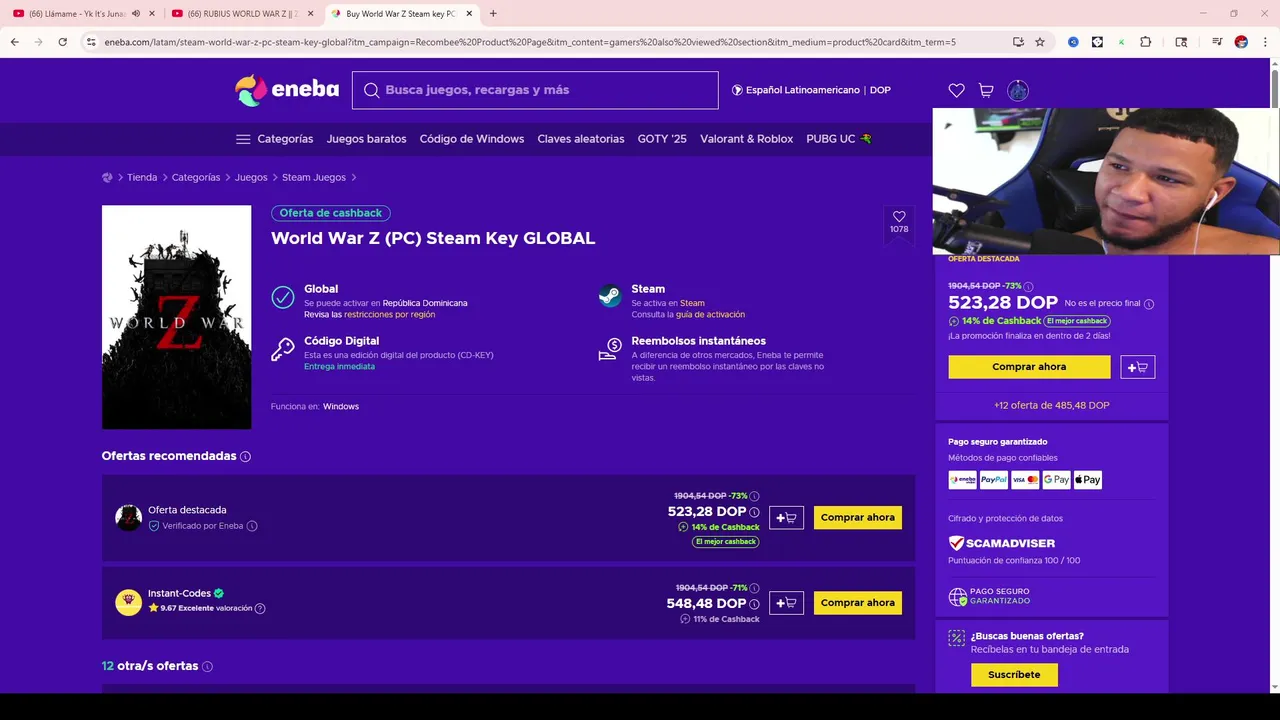Bookmark this page with the star icon

tap(1040, 42)
